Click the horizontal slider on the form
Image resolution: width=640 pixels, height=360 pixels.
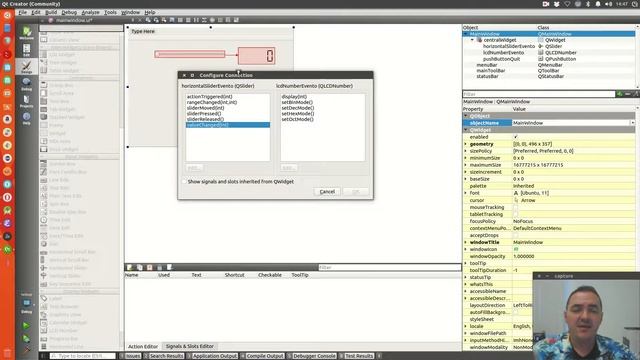pyautogui.click(x=190, y=54)
